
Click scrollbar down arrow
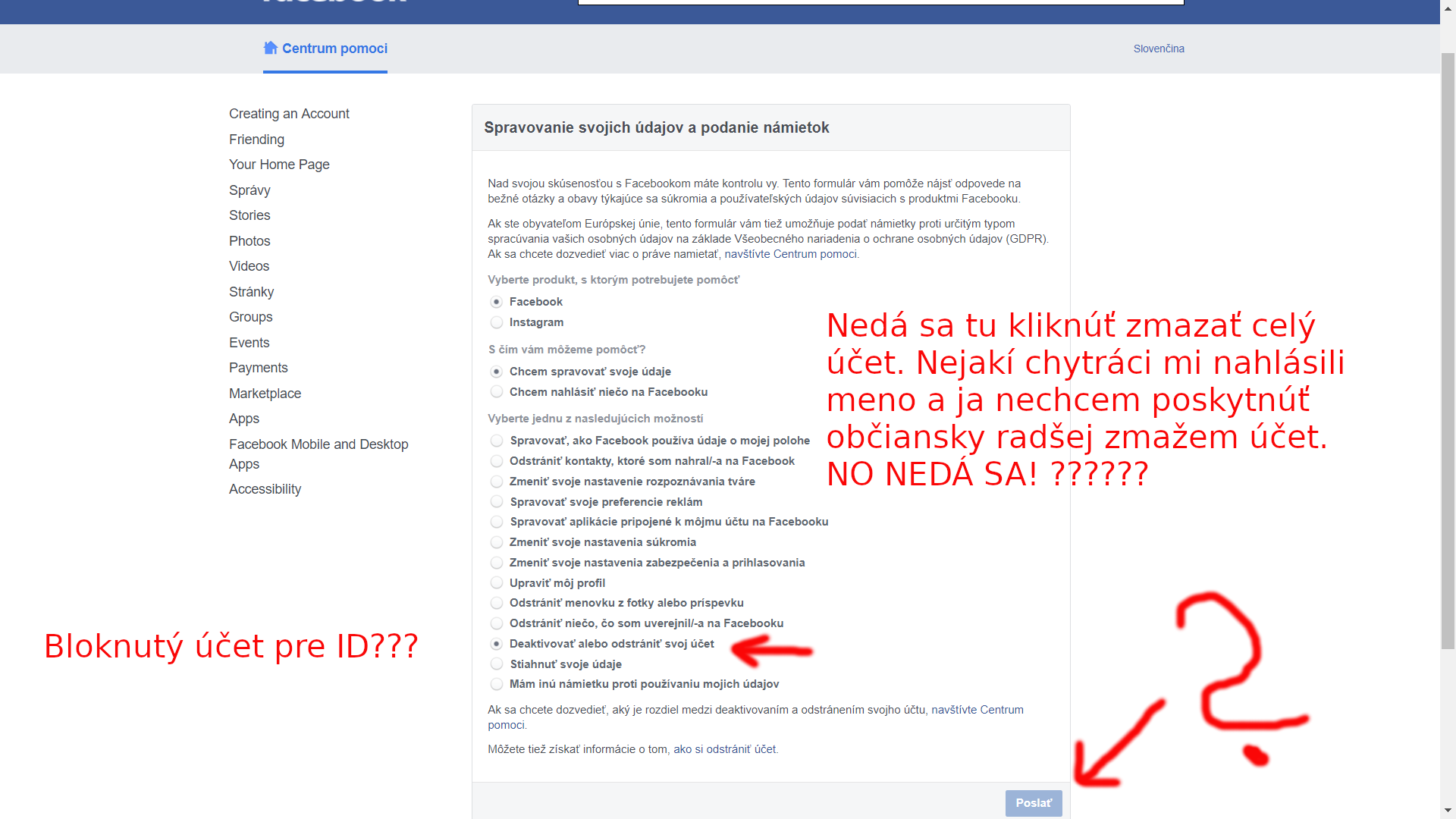pos(1448,810)
